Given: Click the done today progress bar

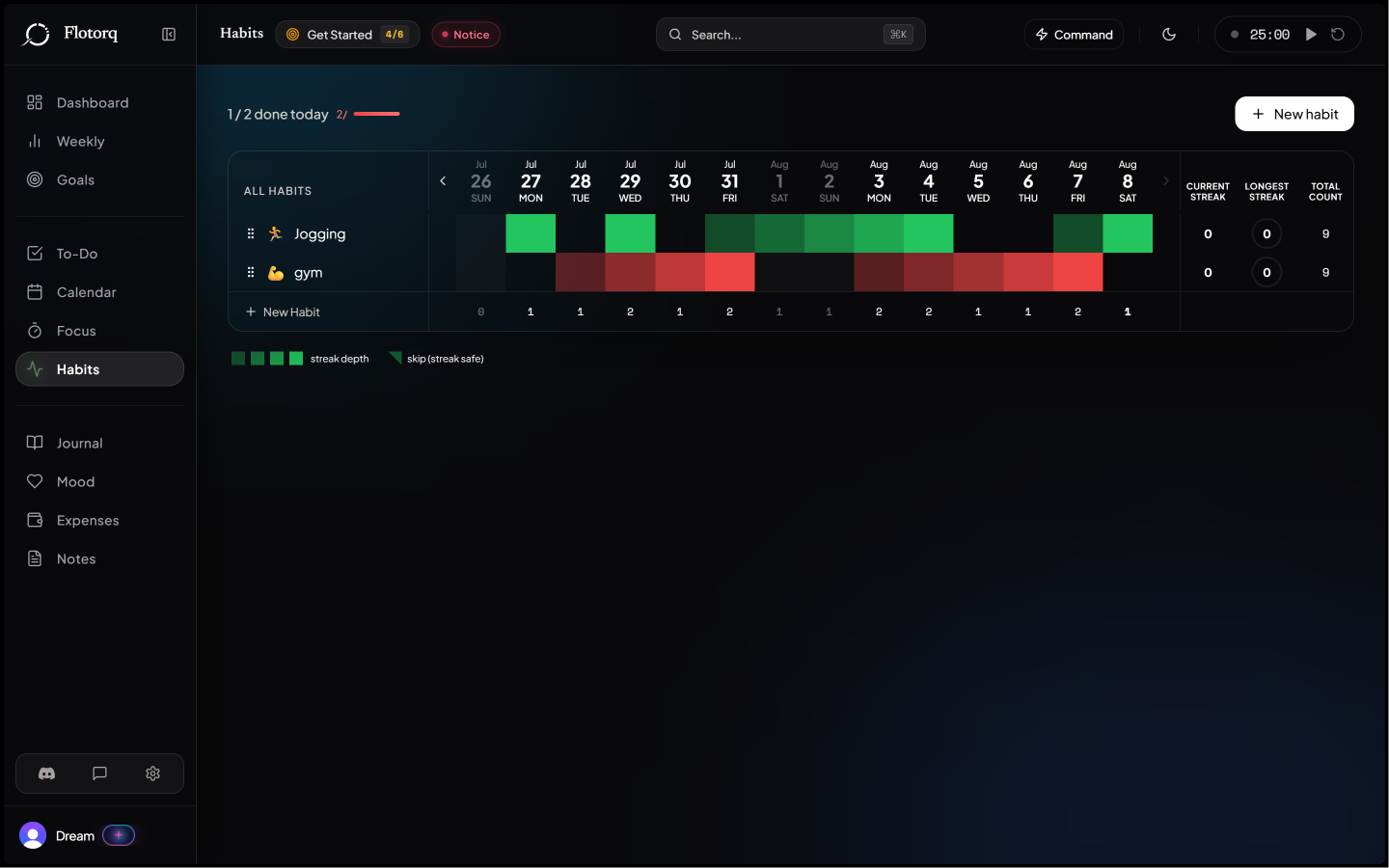Looking at the screenshot, I should pos(377,114).
